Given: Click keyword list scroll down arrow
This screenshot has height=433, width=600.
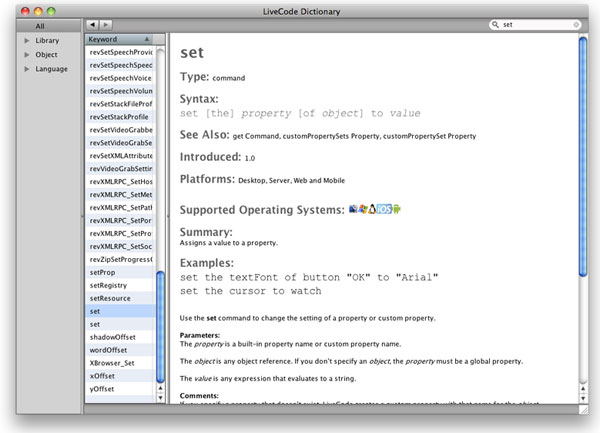Looking at the screenshot, I should (160, 397).
